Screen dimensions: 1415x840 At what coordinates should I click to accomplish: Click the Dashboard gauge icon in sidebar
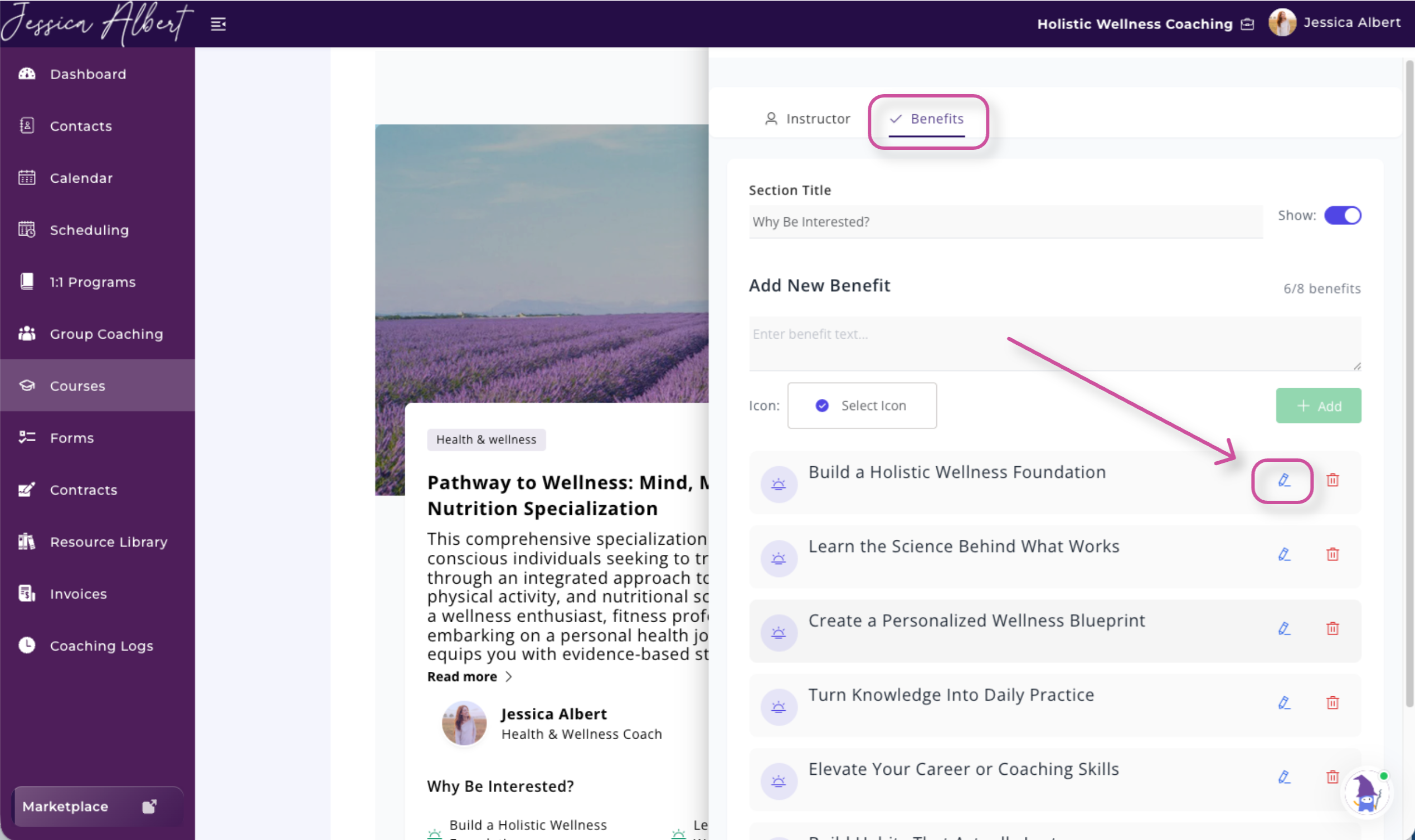coord(27,74)
